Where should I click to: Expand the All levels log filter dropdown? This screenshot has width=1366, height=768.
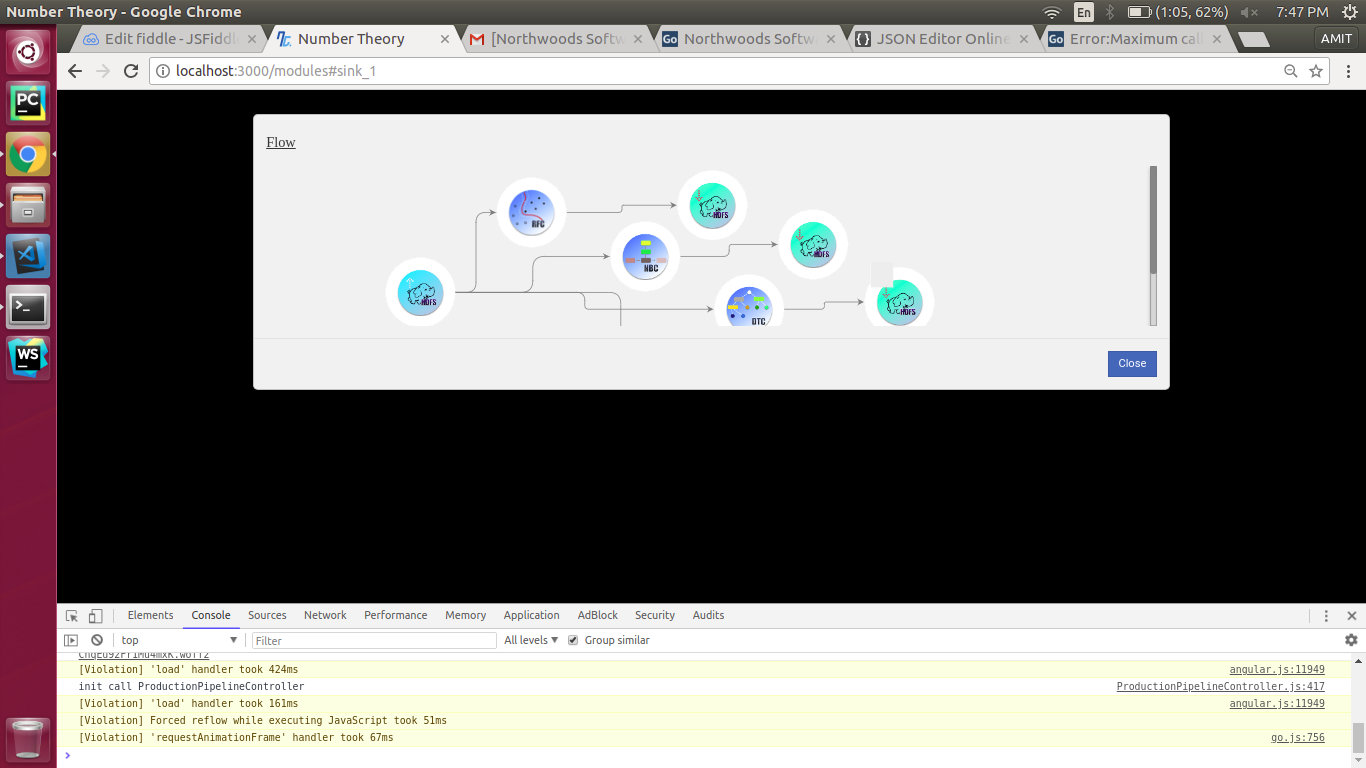pyautogui.click(x=531, y=640)
